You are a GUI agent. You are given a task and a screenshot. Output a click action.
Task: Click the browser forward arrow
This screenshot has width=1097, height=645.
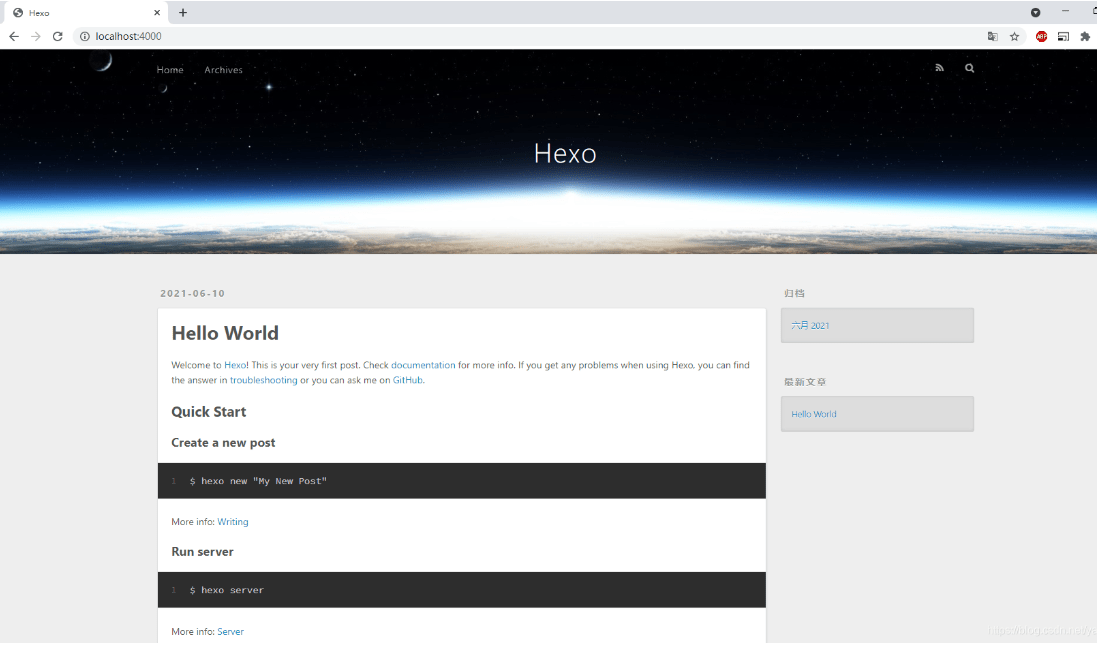click(x=36, y=36)
